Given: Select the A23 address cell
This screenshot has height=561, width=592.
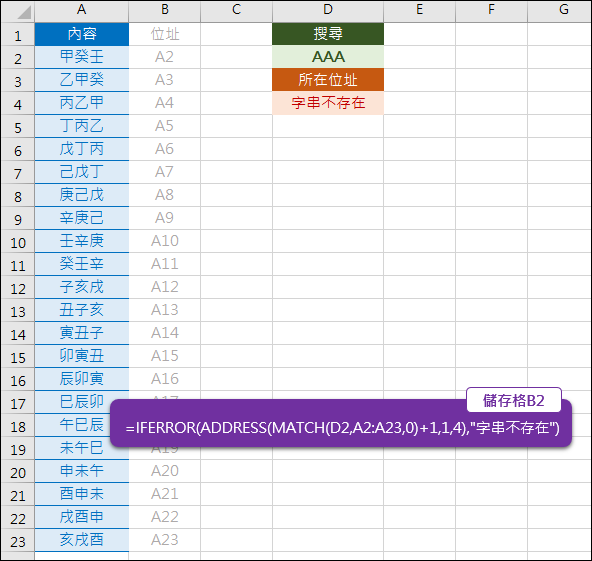Looking at the screenshot, I should 165,540.
